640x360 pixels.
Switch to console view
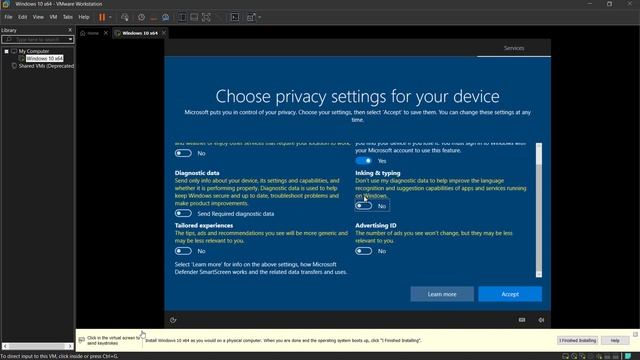coord(235,17)
